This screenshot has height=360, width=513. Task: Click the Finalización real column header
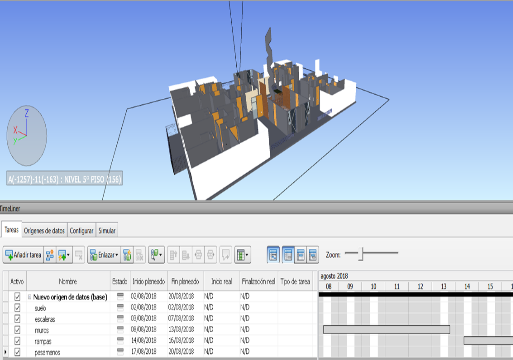258,281
